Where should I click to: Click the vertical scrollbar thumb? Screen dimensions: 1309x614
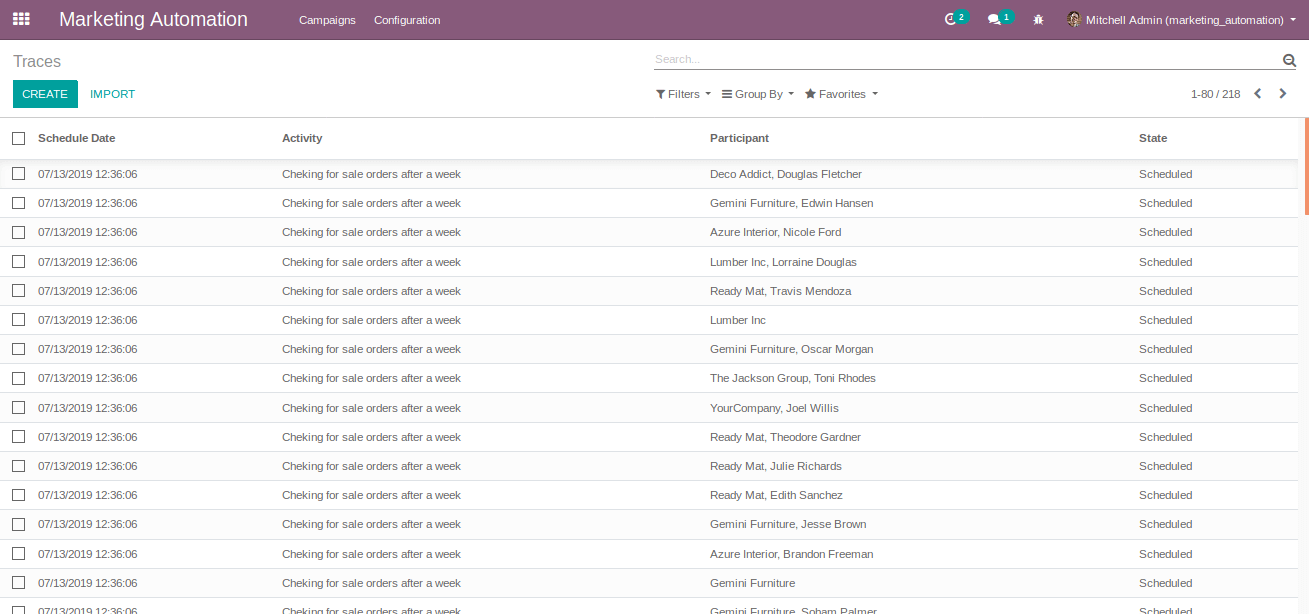(1305, 166)
